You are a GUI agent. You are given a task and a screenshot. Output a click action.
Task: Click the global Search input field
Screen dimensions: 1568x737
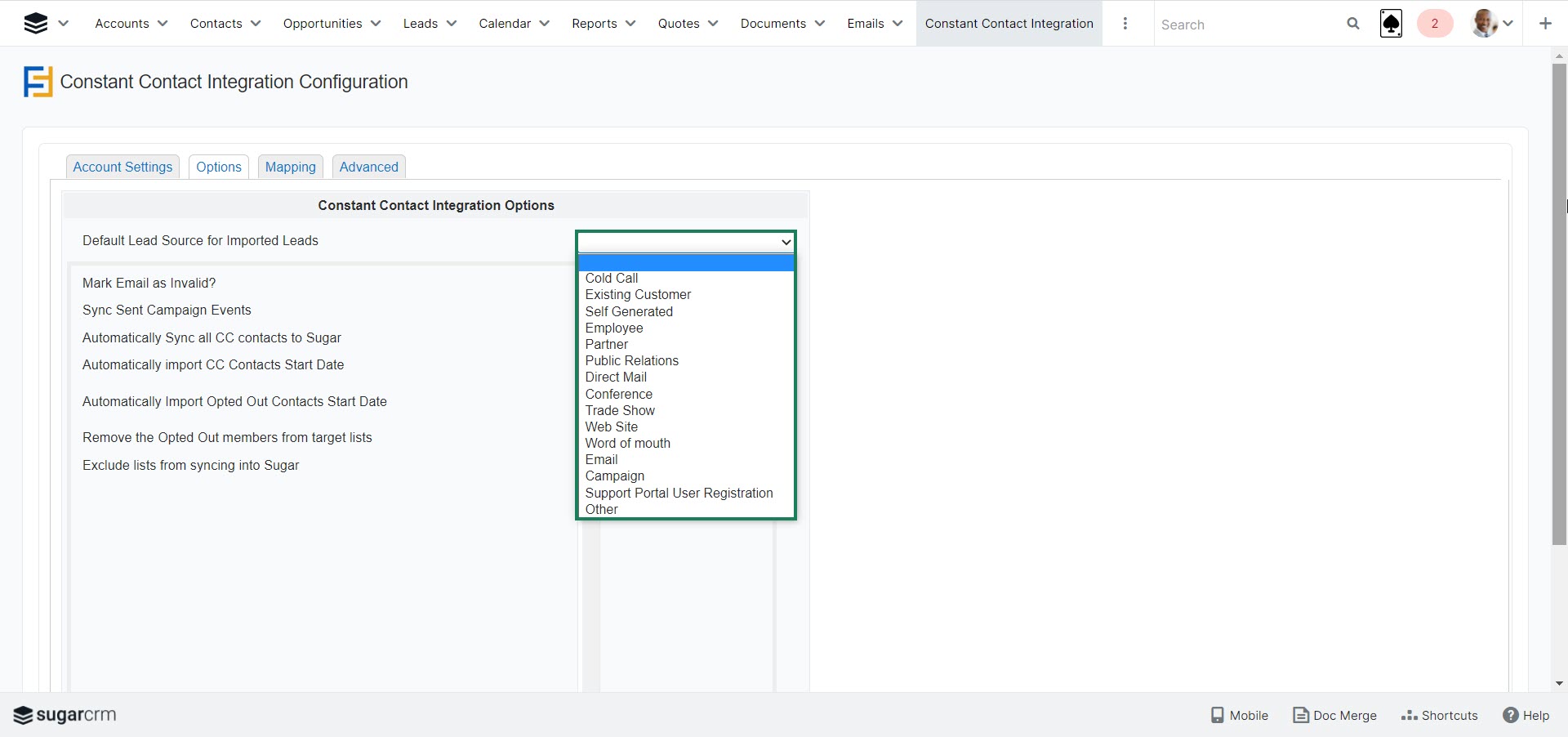(1249, 25)
